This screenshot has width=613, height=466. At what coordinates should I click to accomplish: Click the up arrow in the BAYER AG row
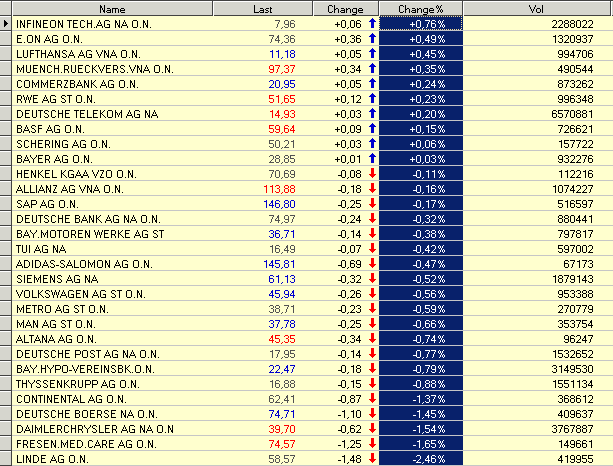372,158
